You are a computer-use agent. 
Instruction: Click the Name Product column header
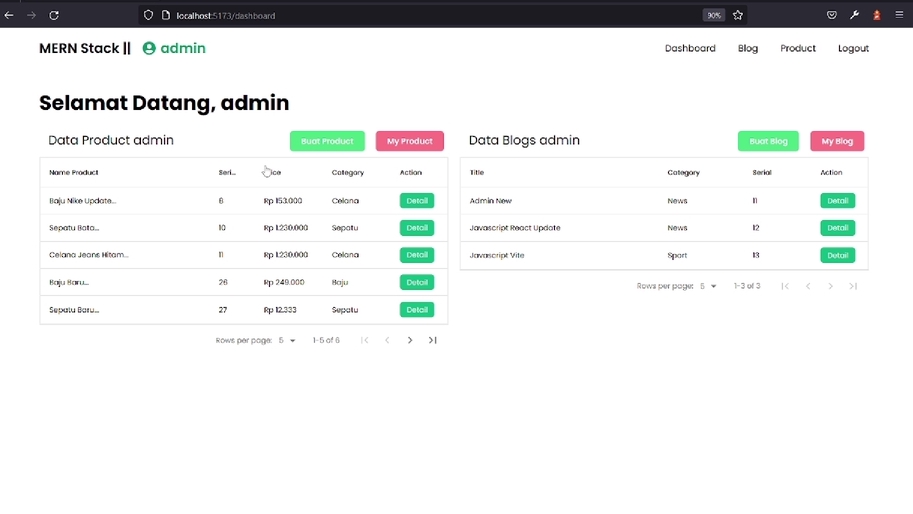tap(74, 172)
